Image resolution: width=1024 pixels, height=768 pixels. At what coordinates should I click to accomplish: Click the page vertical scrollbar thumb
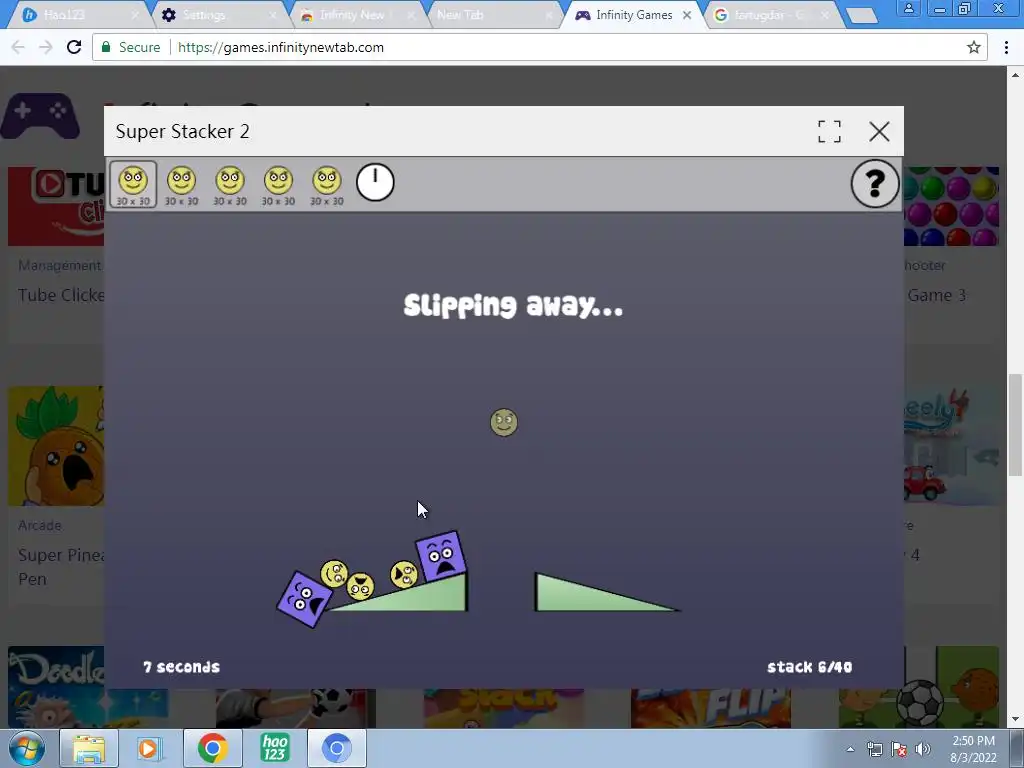(x=1016, y=424)
